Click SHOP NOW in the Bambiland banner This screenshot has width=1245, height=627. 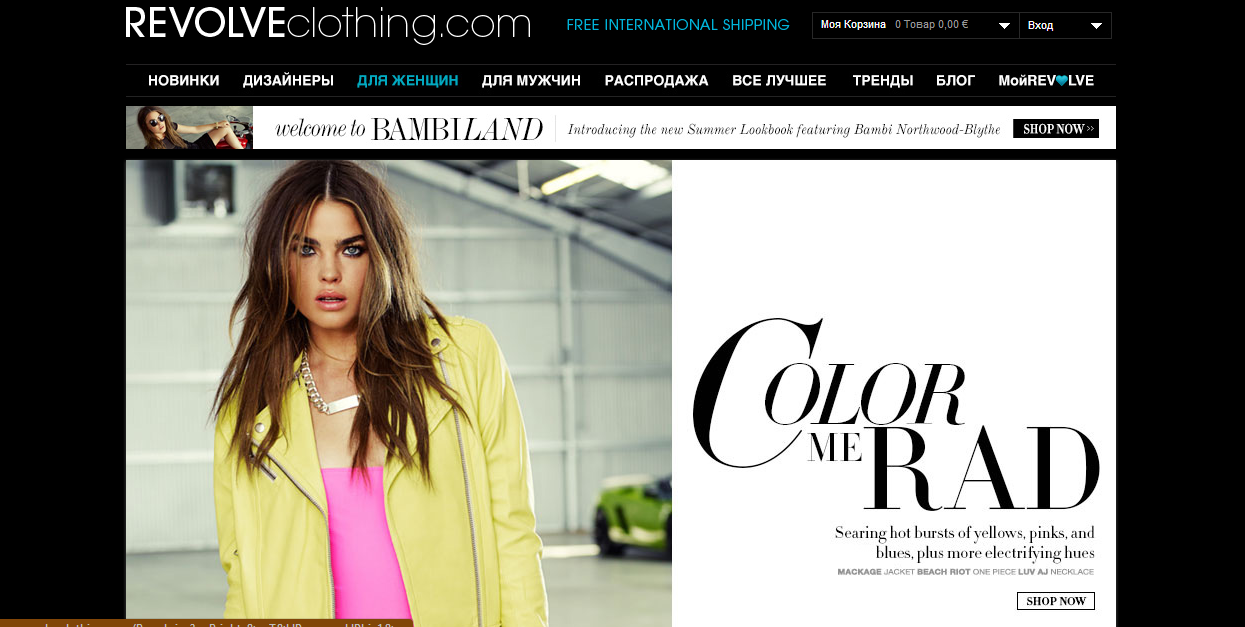[1055, 129]
